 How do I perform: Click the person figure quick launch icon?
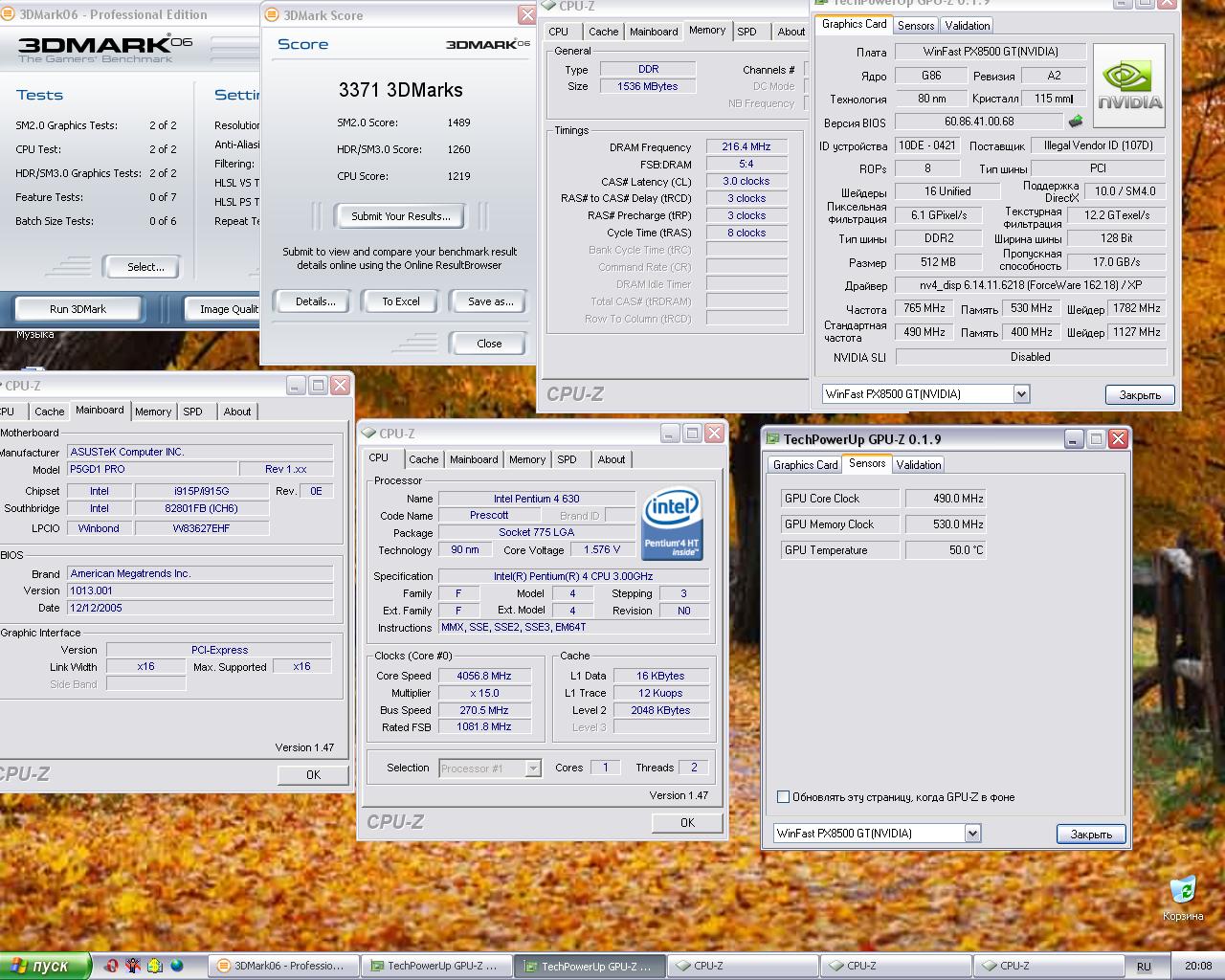pyautogui.click(x=133, y=966)
